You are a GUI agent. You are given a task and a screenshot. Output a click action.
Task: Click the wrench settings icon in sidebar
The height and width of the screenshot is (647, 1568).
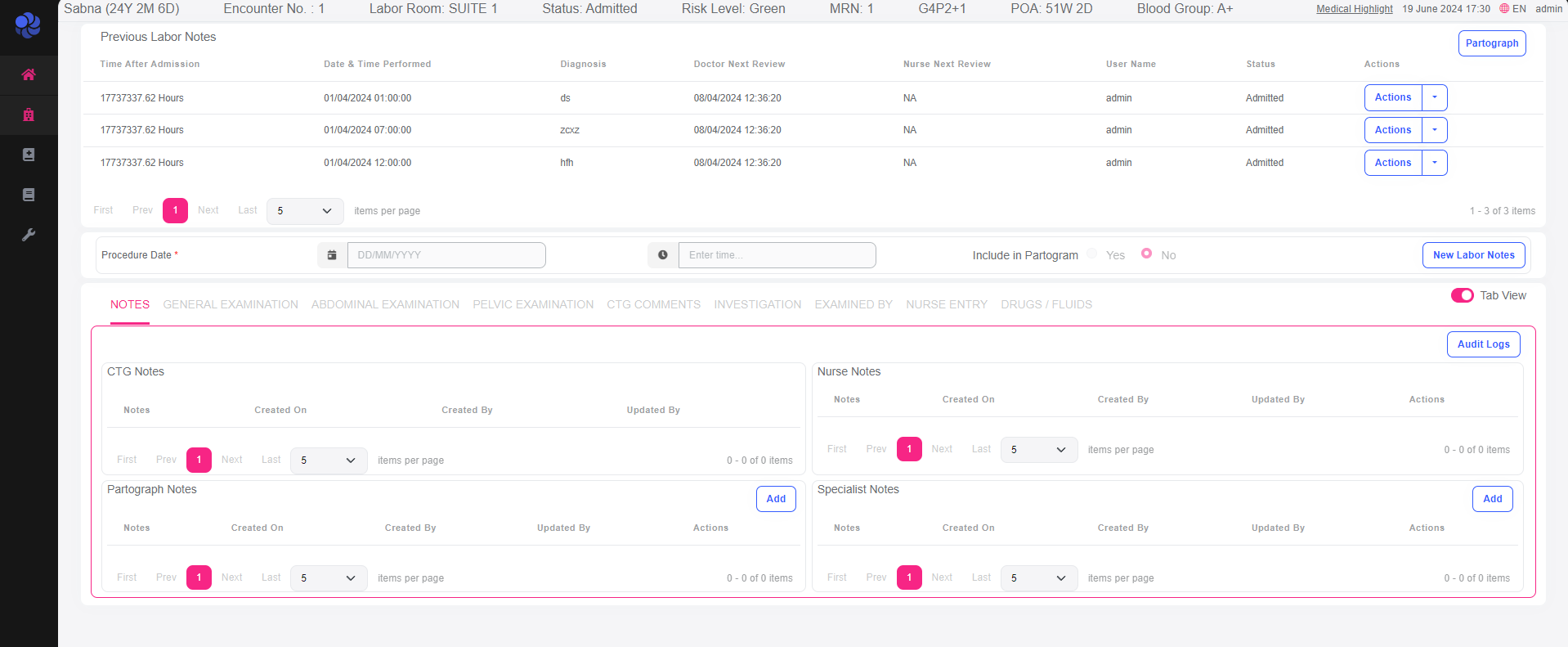pos(29,235)
